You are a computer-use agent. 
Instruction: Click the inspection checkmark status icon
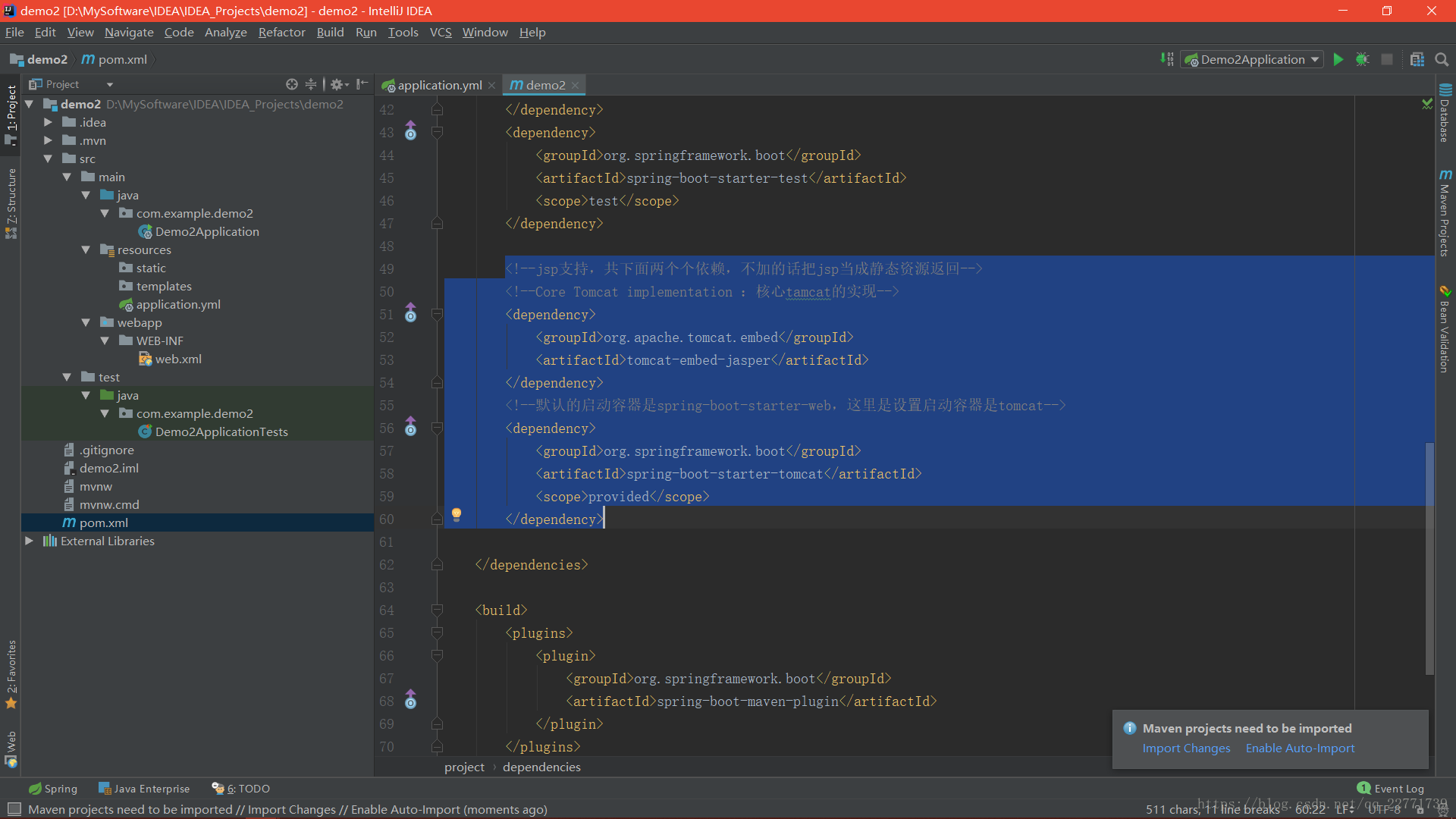1427,104
